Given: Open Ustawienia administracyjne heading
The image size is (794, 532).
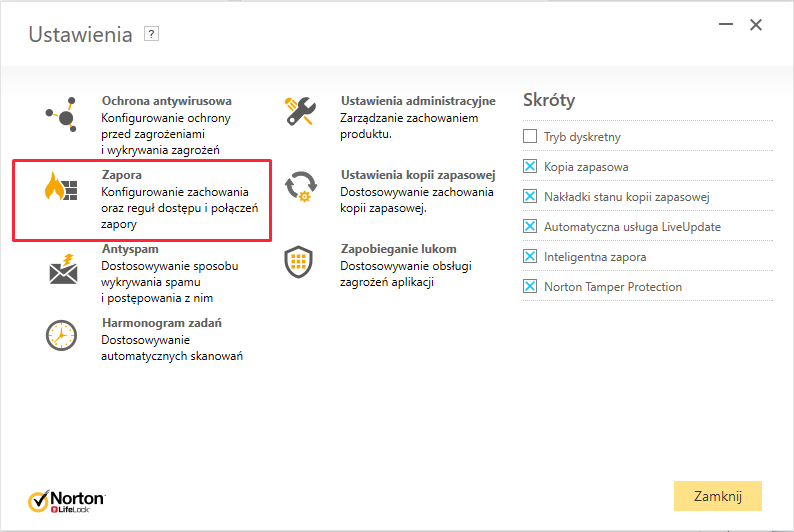Looking at the screenshot, I should [x=418, y=101].
